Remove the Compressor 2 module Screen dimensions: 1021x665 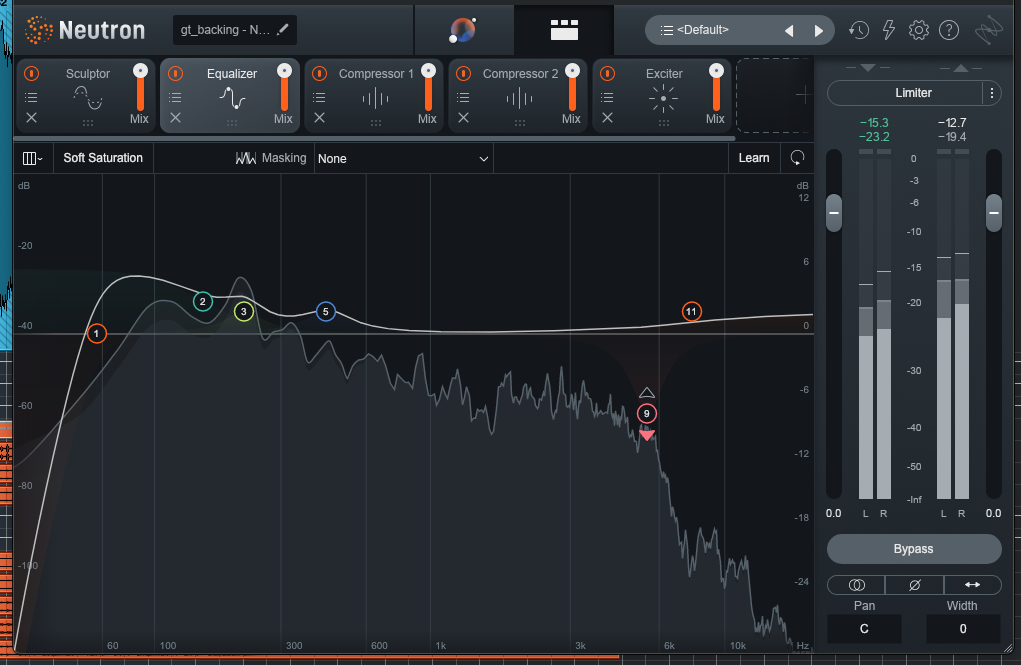point(463,118)
